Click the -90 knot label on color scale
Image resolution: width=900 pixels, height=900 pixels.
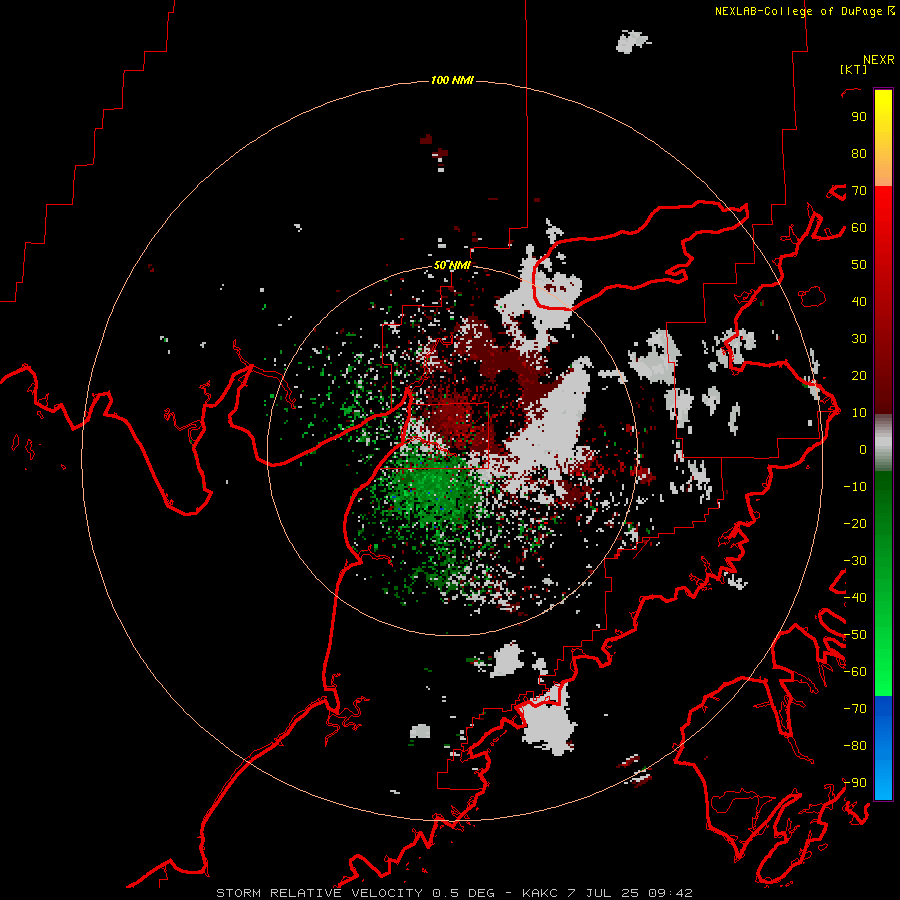pyautogui.click(x=855, y=783)
